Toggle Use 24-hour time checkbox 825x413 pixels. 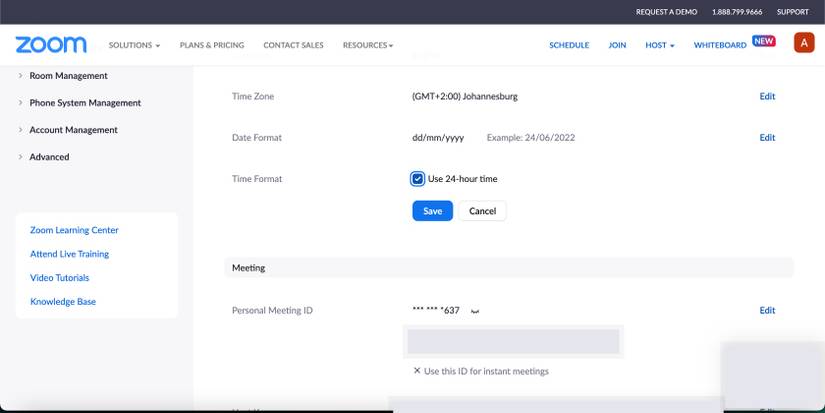(x=417, y=179)
